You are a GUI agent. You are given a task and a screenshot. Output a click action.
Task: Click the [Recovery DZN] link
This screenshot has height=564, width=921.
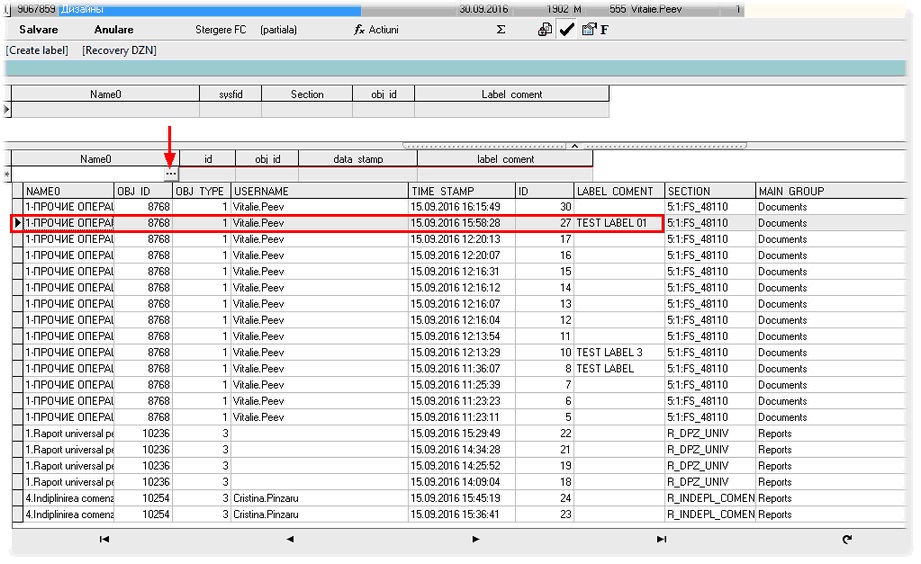[119, 51]
